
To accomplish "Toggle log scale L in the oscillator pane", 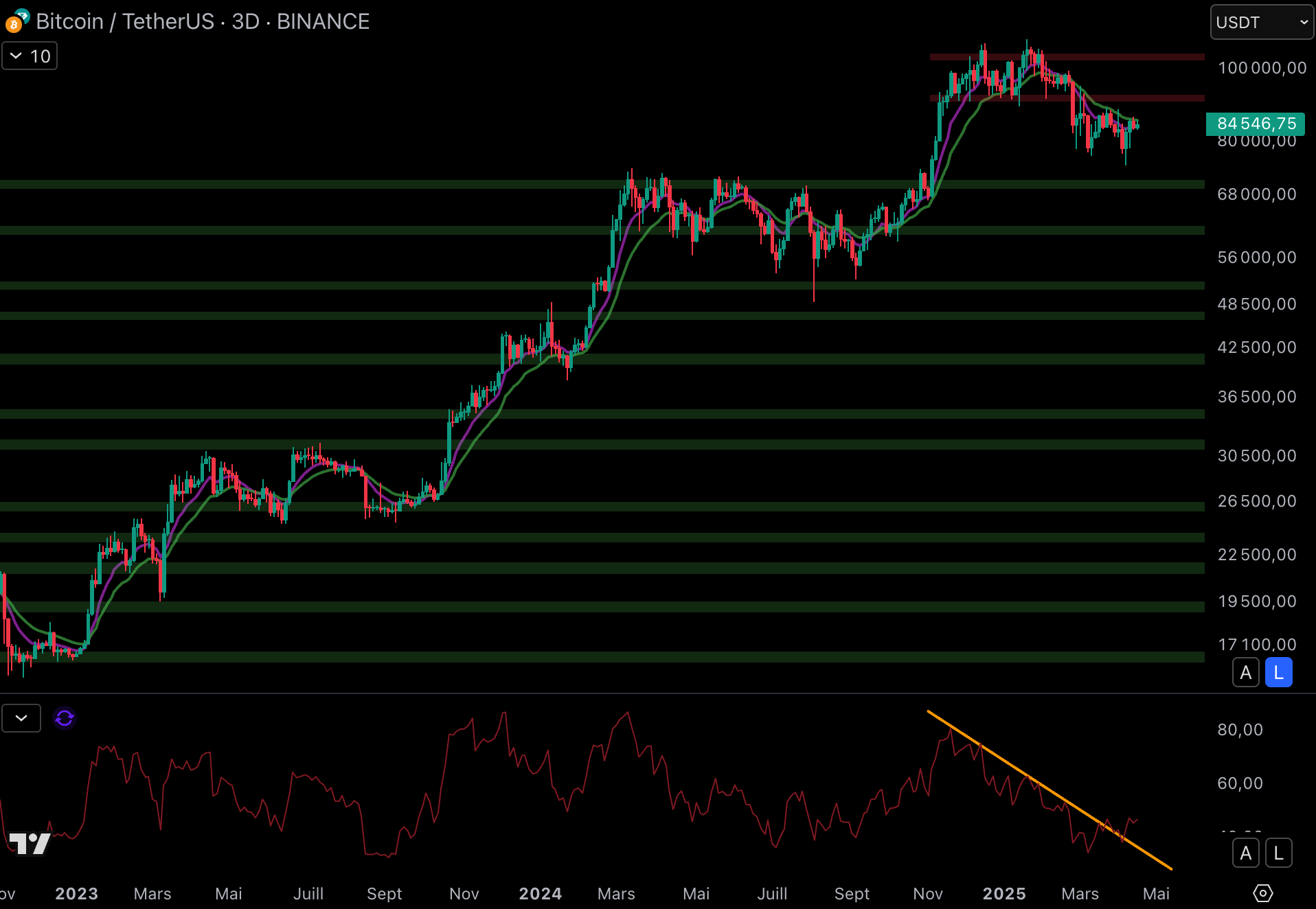I will [1278, 853].
